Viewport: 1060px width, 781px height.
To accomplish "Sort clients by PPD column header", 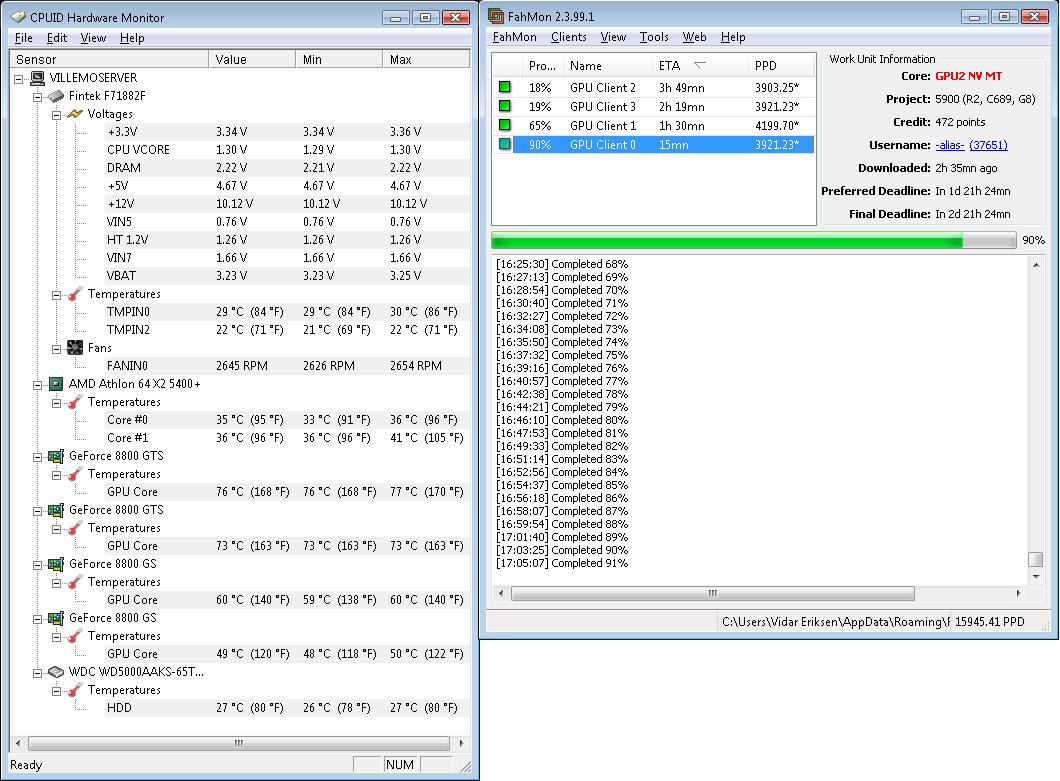I will pyautogui.click(x=781, y=66).
